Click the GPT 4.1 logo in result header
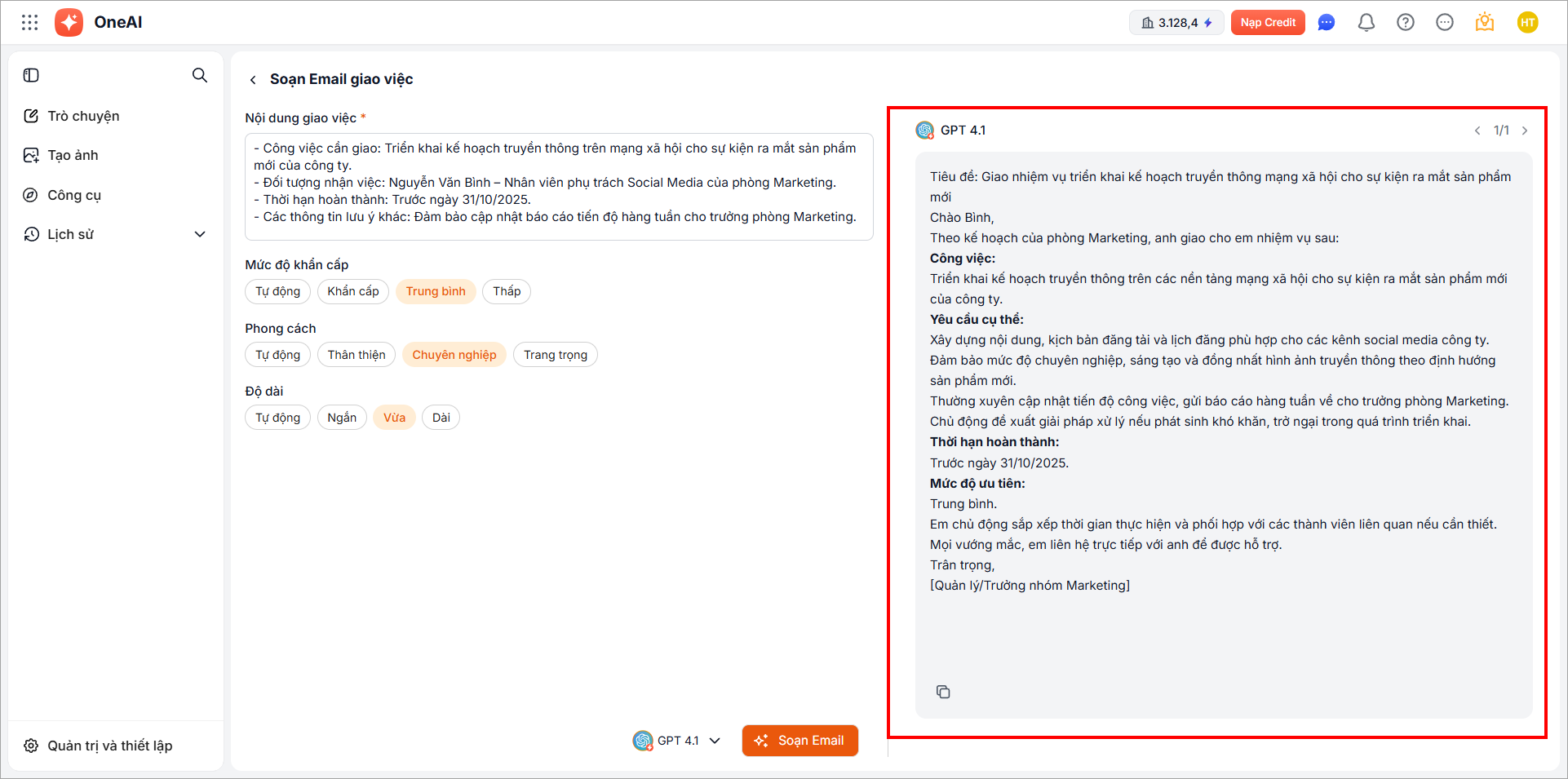 point(925,131)
